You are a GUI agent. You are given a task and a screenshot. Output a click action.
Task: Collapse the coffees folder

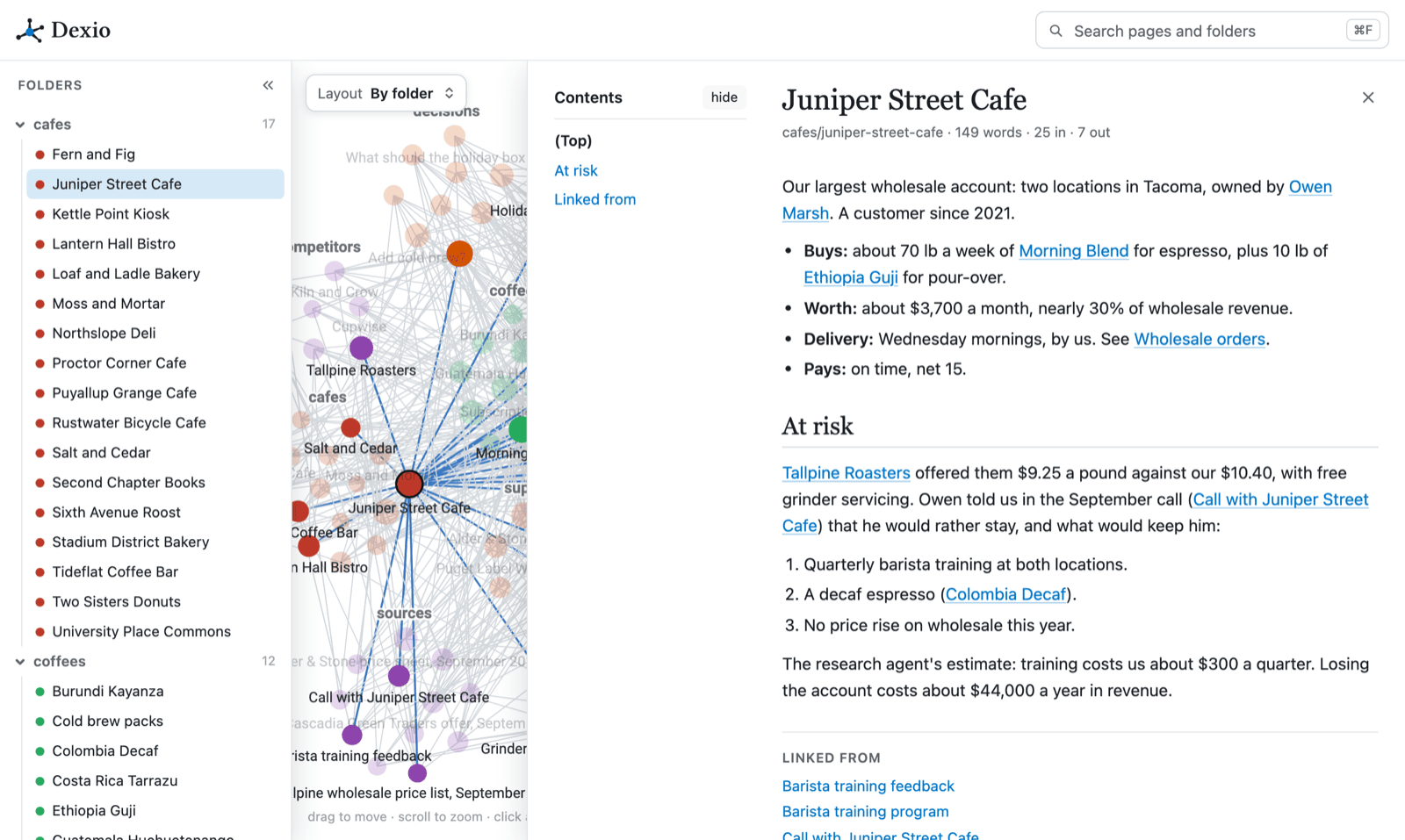click(20, 662)
